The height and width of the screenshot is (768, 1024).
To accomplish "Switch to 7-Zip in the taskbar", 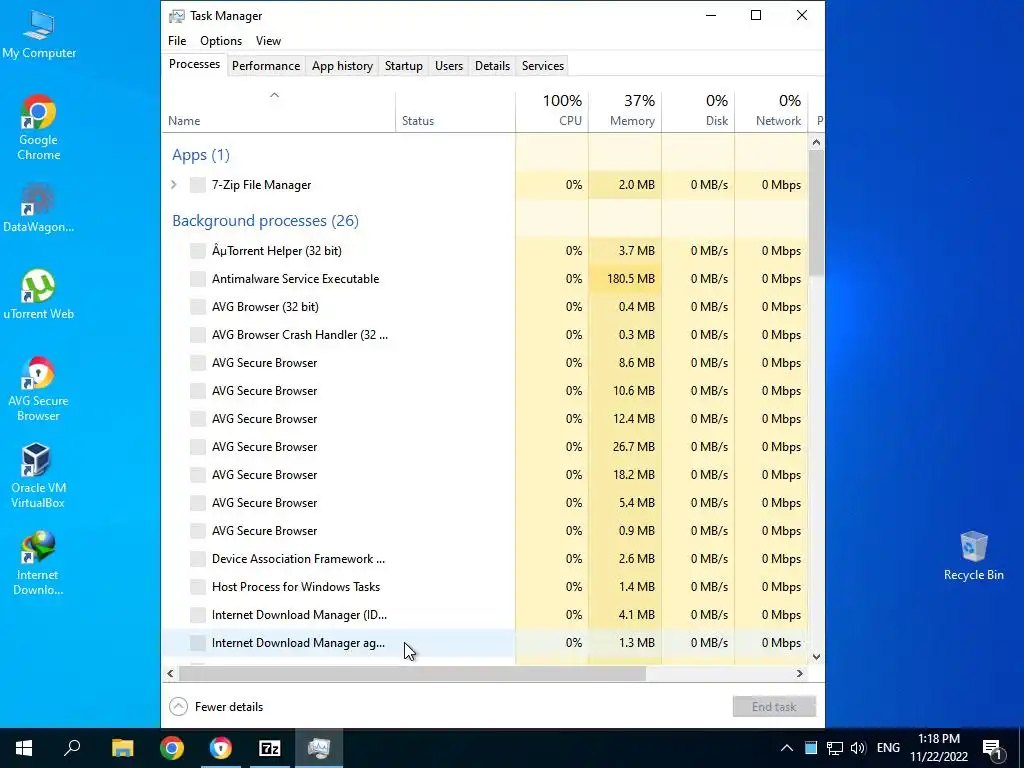I will coord(270,748).
